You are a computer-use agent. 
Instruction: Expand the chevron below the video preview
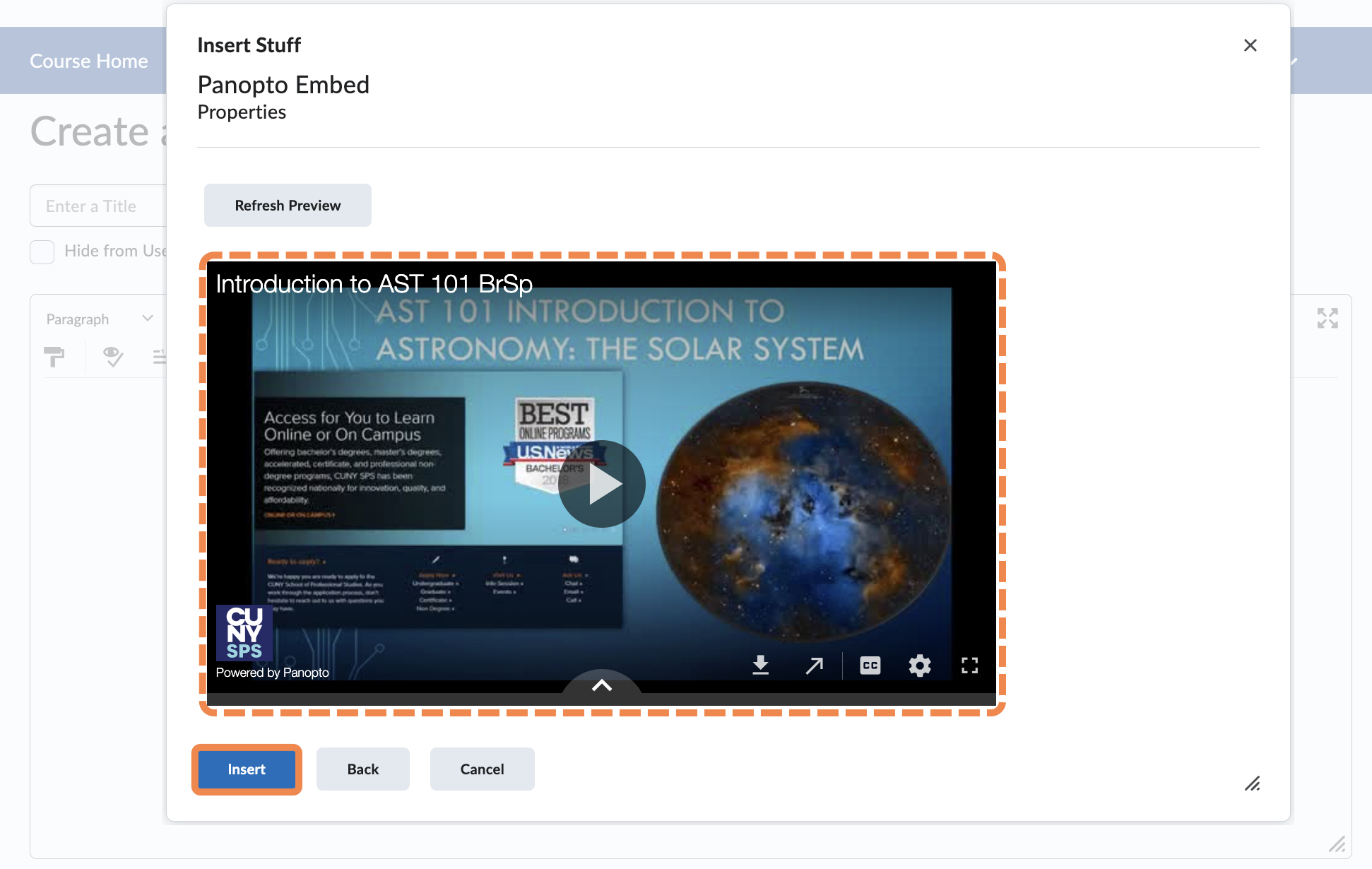601,685
